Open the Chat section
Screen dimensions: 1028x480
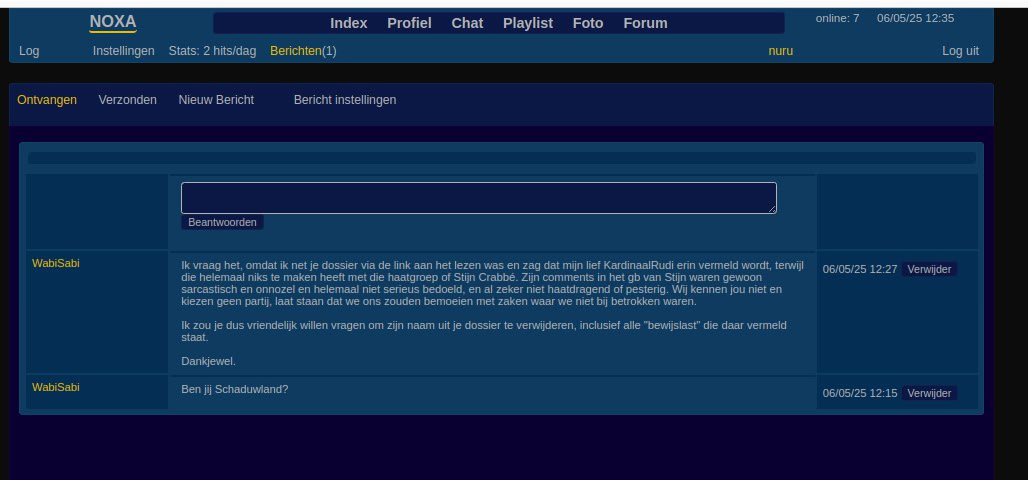tap(467, 23)
